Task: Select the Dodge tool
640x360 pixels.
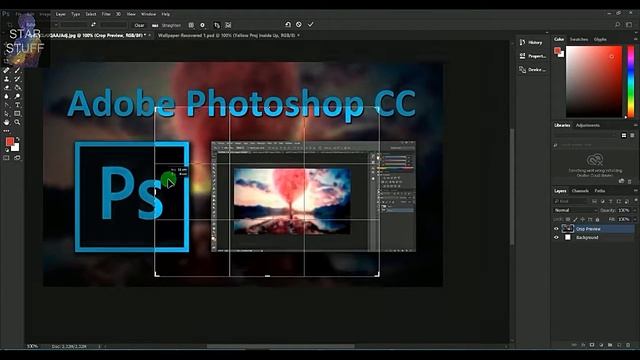Action: (17, 96)
